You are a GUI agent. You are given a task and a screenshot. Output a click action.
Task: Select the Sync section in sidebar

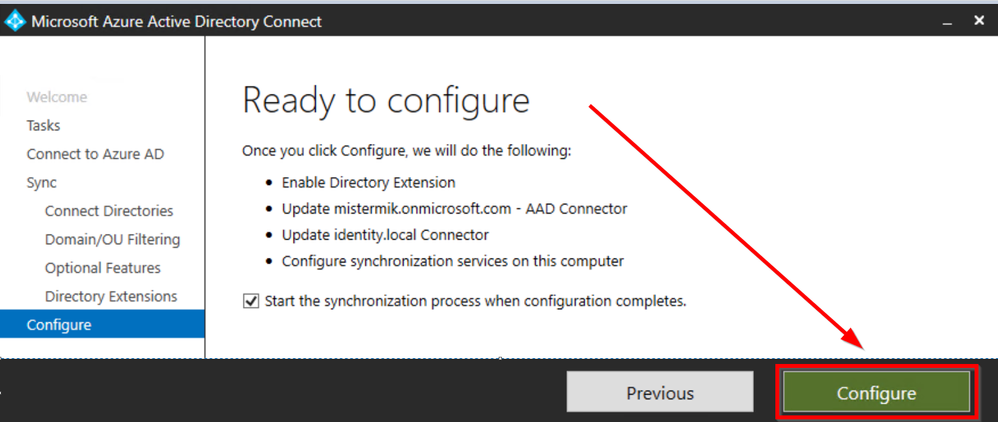click(x=42, y=183)
